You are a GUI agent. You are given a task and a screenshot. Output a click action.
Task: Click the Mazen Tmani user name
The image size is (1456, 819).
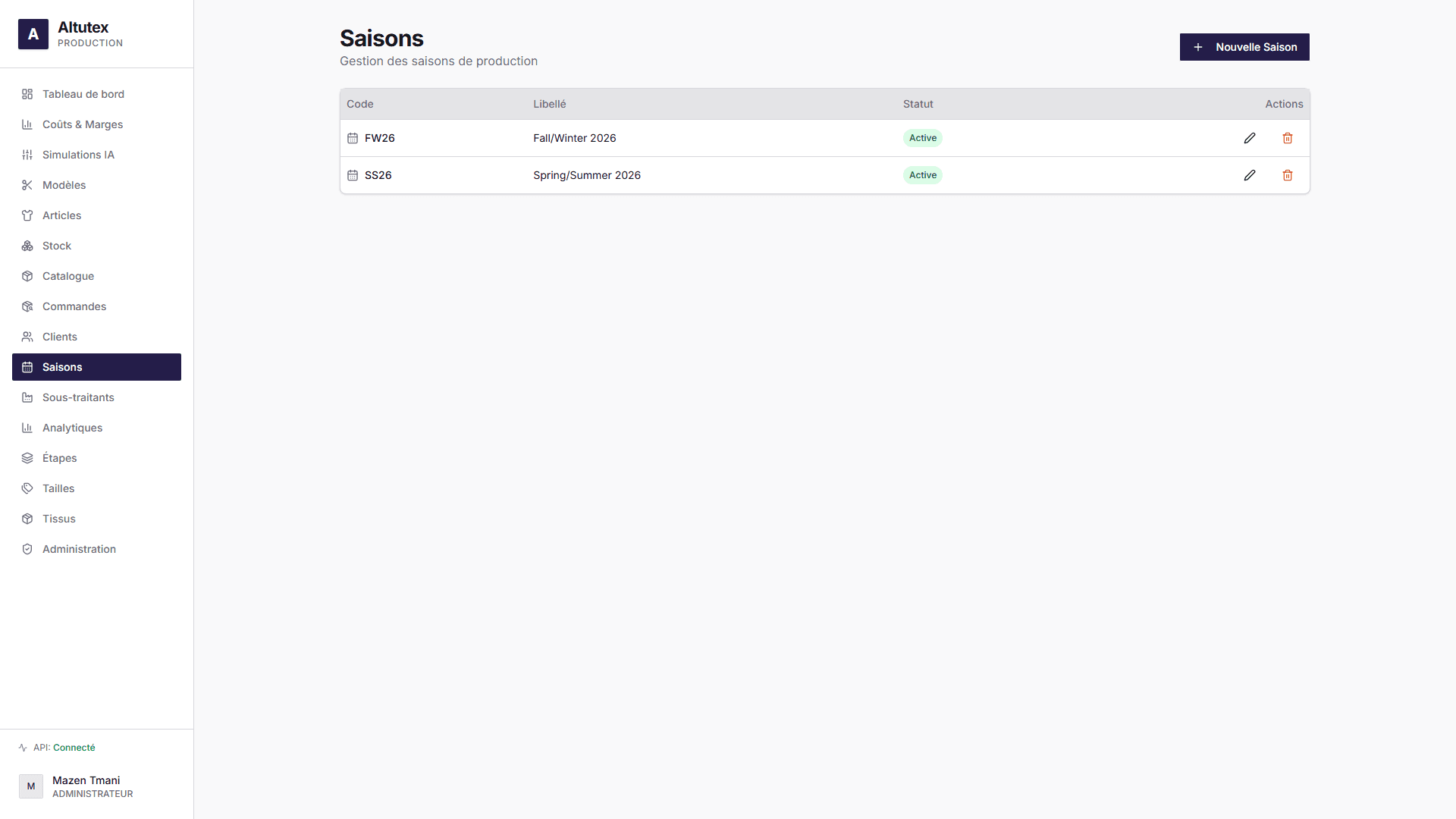pyautogui.click(x=86, y=780)
